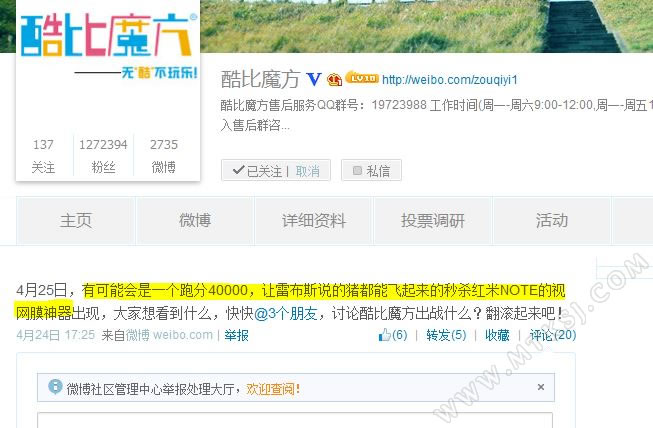
Task: Open the 主页 tab
Action: pos(76,221)
